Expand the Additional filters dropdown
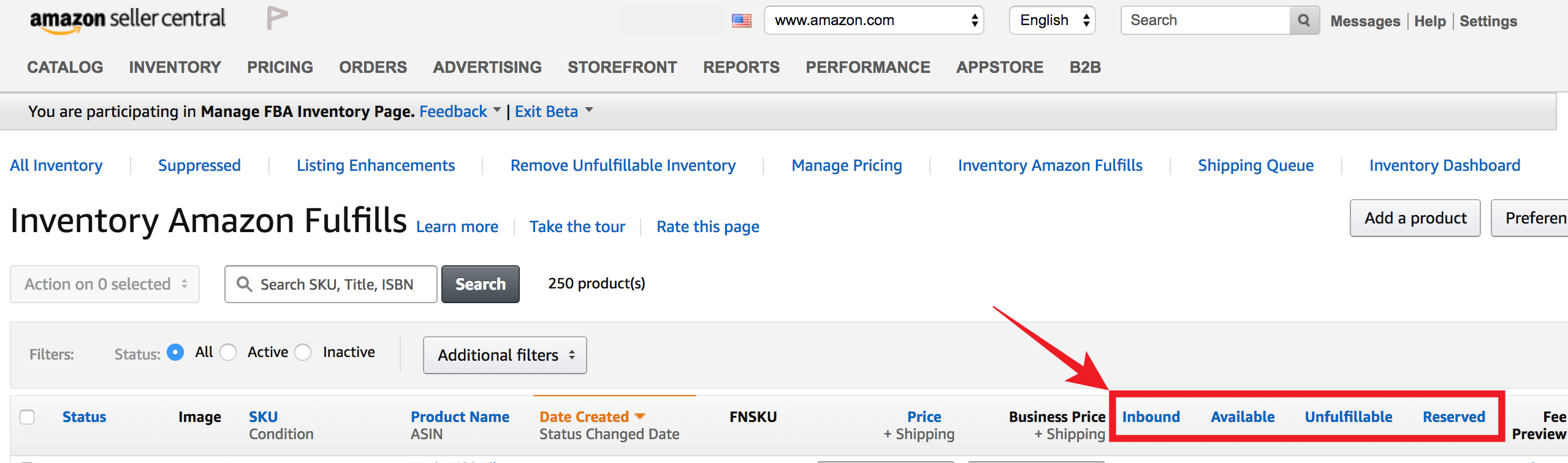This screenshot has width=1568, height=463. 504,355
